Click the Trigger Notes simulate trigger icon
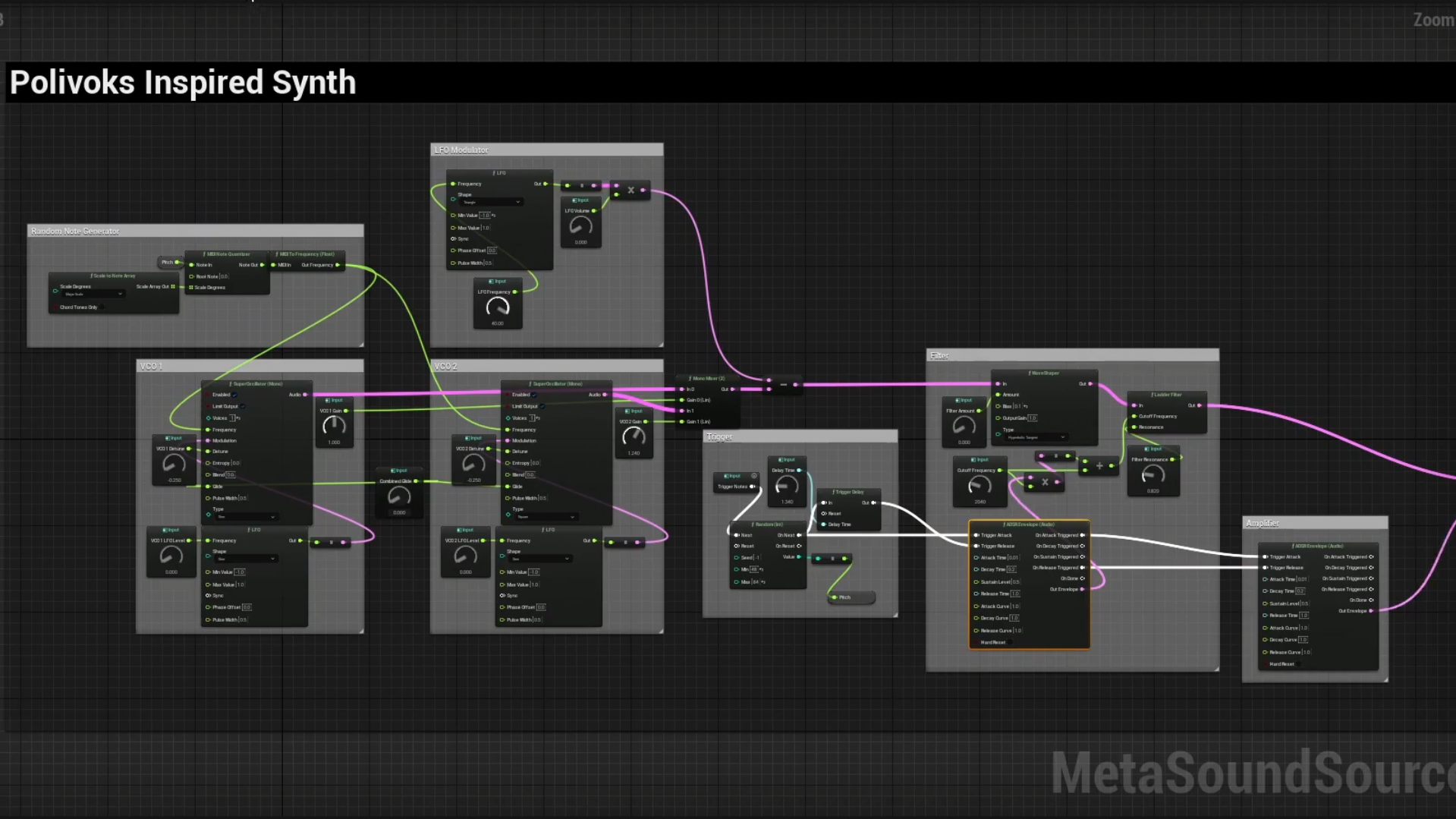The height and width of the screenshot is (819, 1456). point(753,476)
